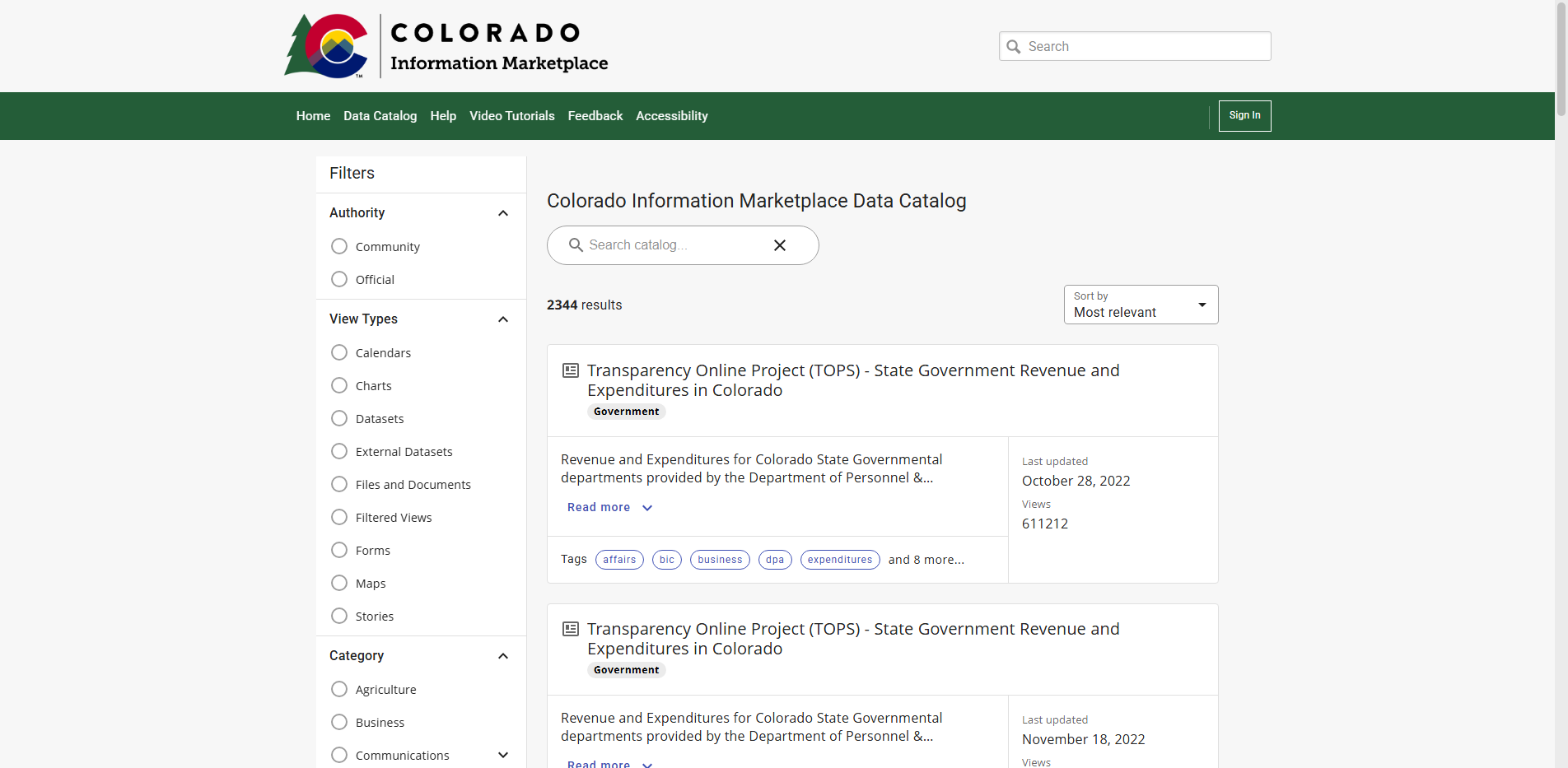The width and height of the screenshot is (1568, 768).
Task: Click the Sign In button
Action: pos(1244,115)
